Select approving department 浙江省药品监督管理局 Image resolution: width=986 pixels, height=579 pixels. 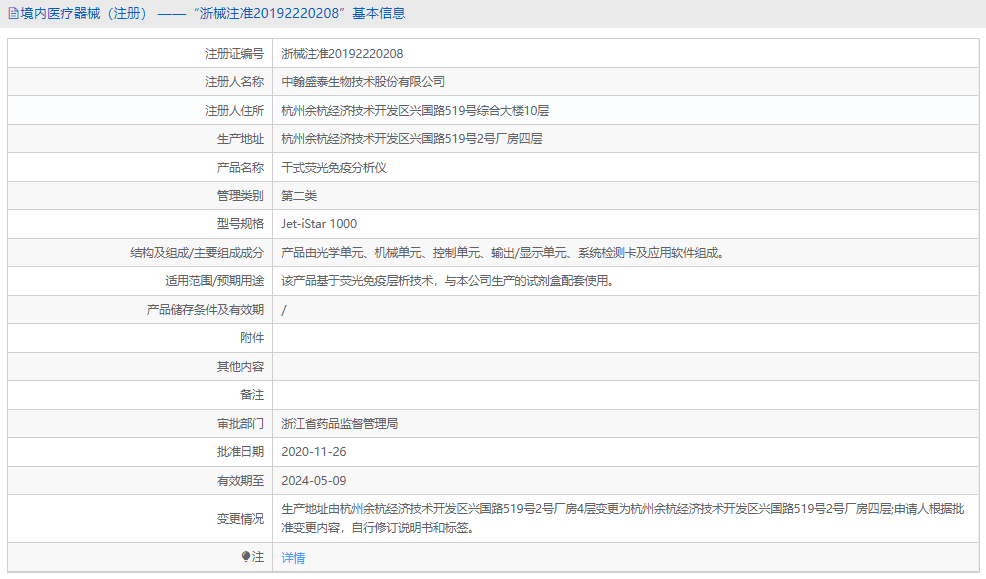340,424
